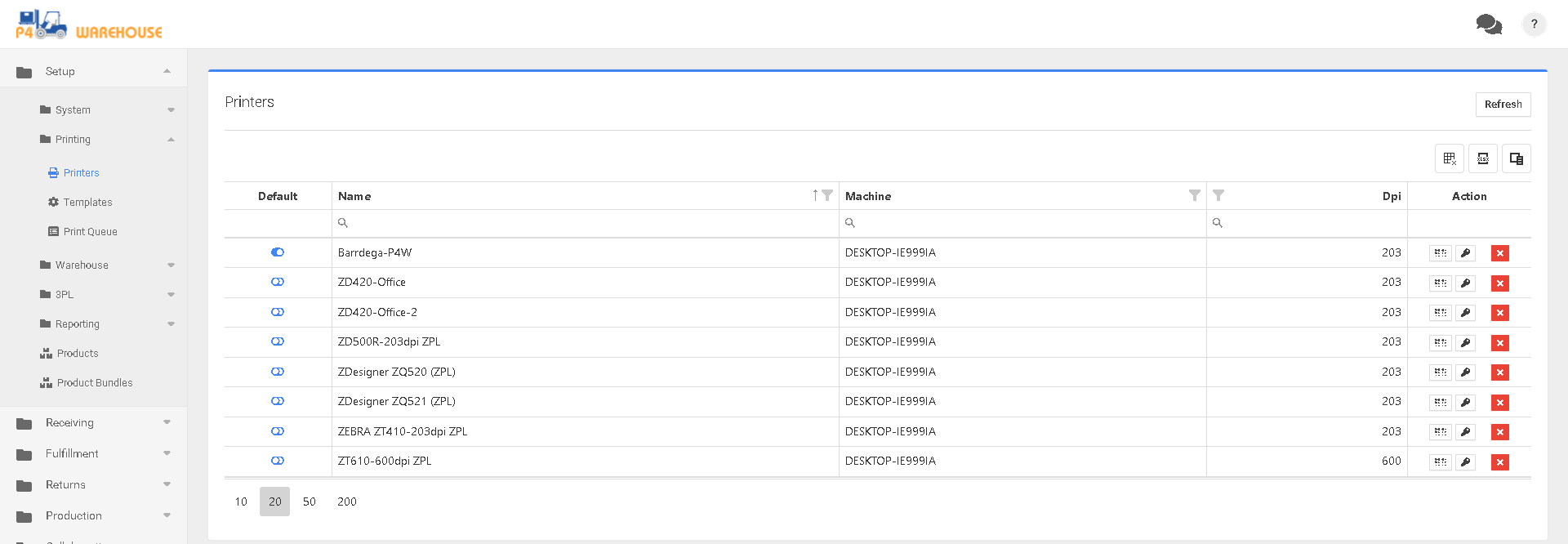Enable default toggle for ZT610-600dpi ZPL

tap(278, 461)
